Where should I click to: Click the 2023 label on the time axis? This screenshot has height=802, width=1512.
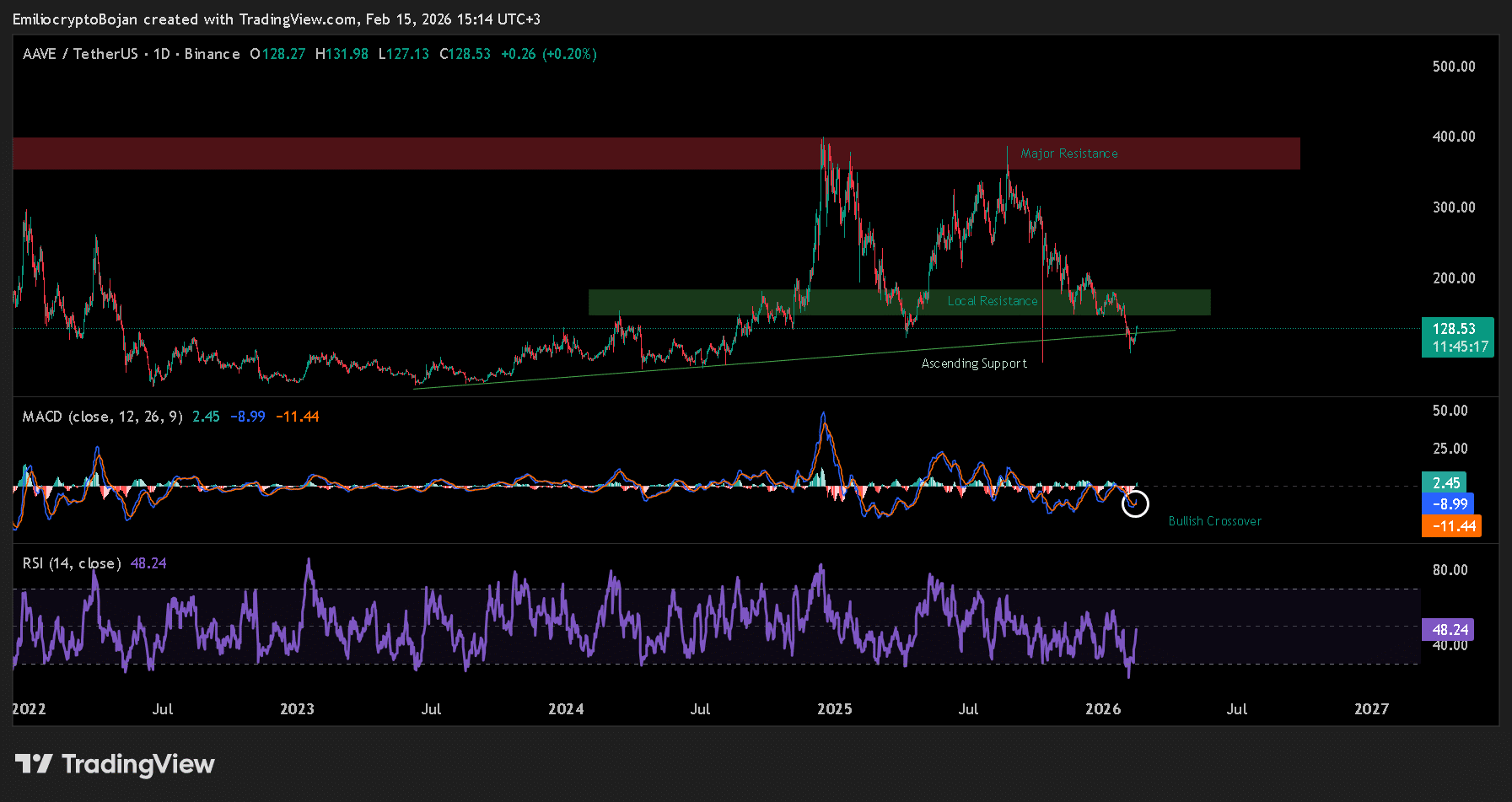click(x=297, y=709)
